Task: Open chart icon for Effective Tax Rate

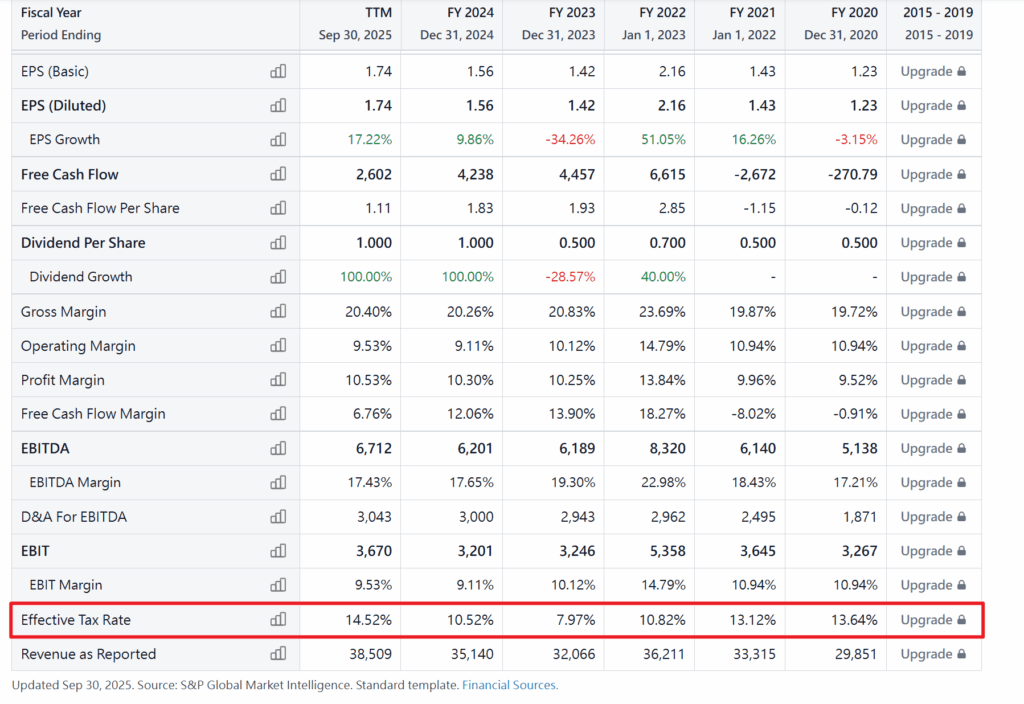Action: point(278,620)
